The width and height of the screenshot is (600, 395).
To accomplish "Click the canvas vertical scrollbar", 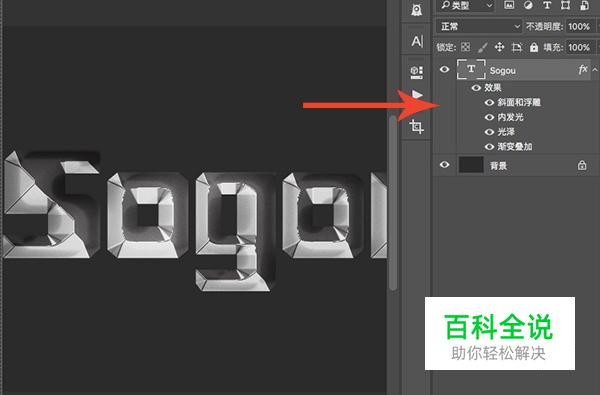I will pos(393,203).
